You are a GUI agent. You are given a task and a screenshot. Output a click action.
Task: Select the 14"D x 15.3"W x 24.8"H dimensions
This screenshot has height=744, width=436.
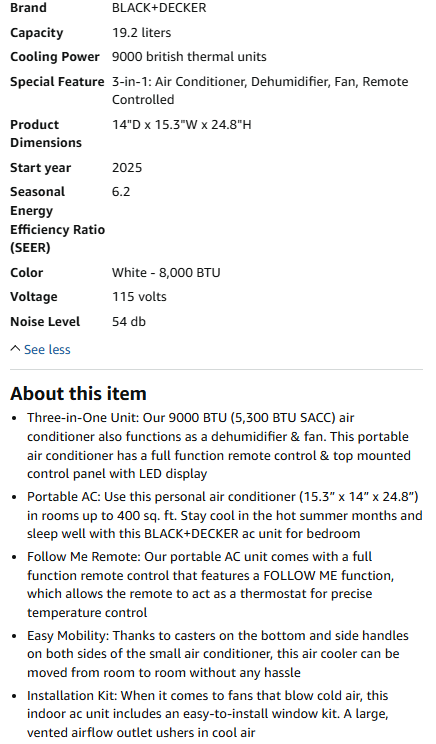click(182, 125)
